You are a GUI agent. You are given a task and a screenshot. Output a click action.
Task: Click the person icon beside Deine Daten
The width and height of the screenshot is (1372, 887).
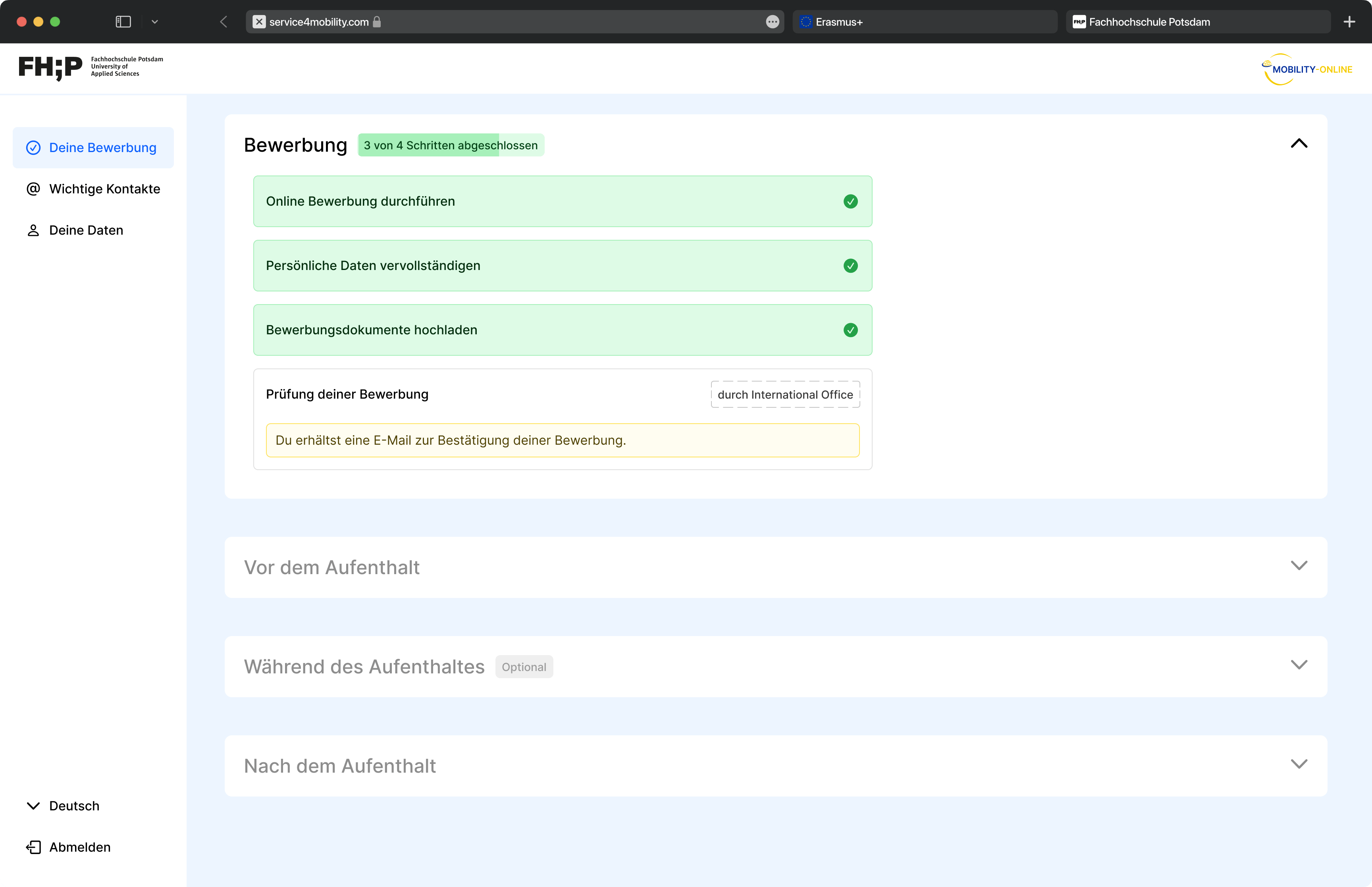click(x=33, y=230)
